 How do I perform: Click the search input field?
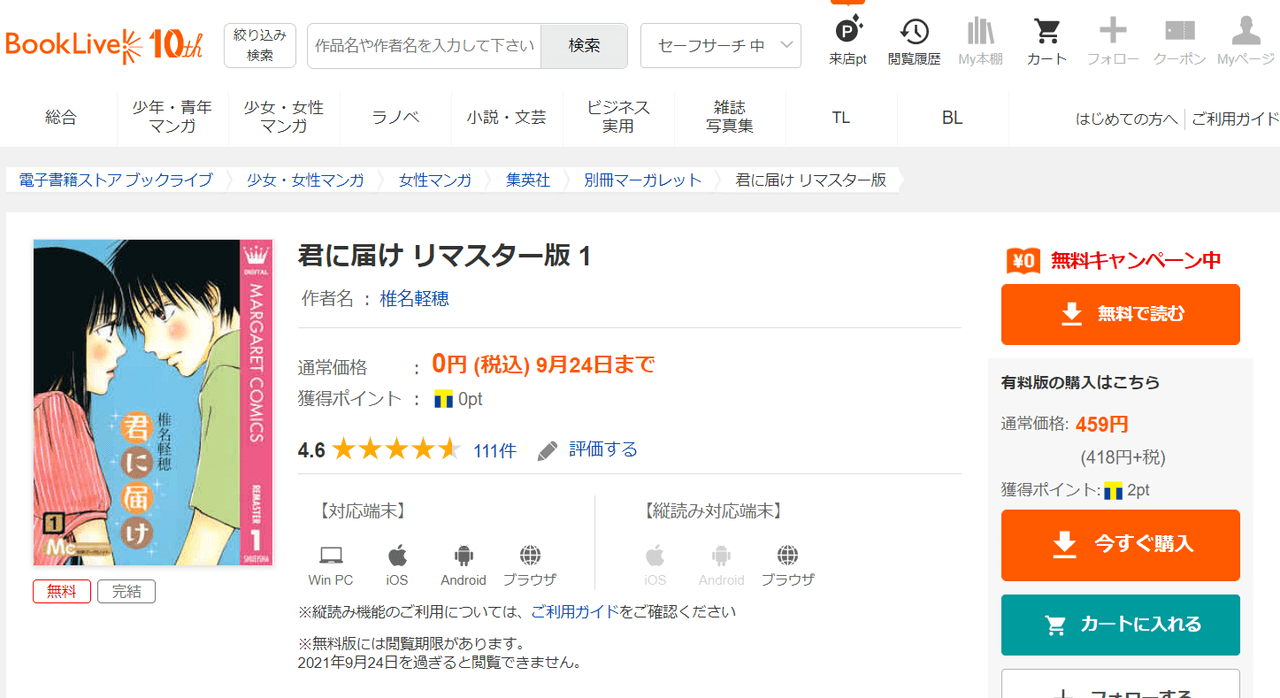[x=424, y=46]
